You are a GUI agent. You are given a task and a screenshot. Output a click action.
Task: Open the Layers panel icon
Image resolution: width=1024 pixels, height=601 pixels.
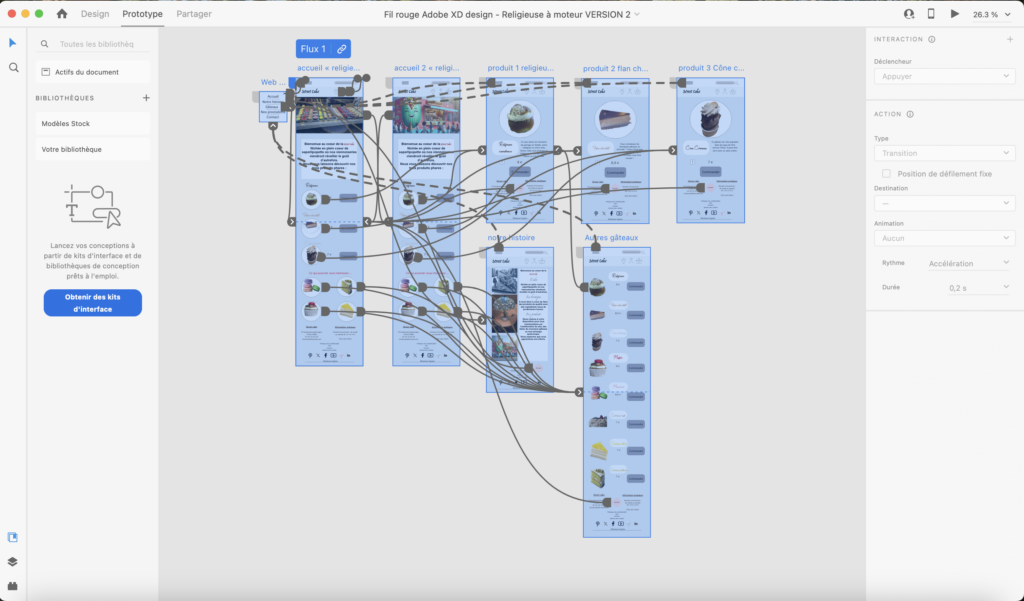click(13, 562)
